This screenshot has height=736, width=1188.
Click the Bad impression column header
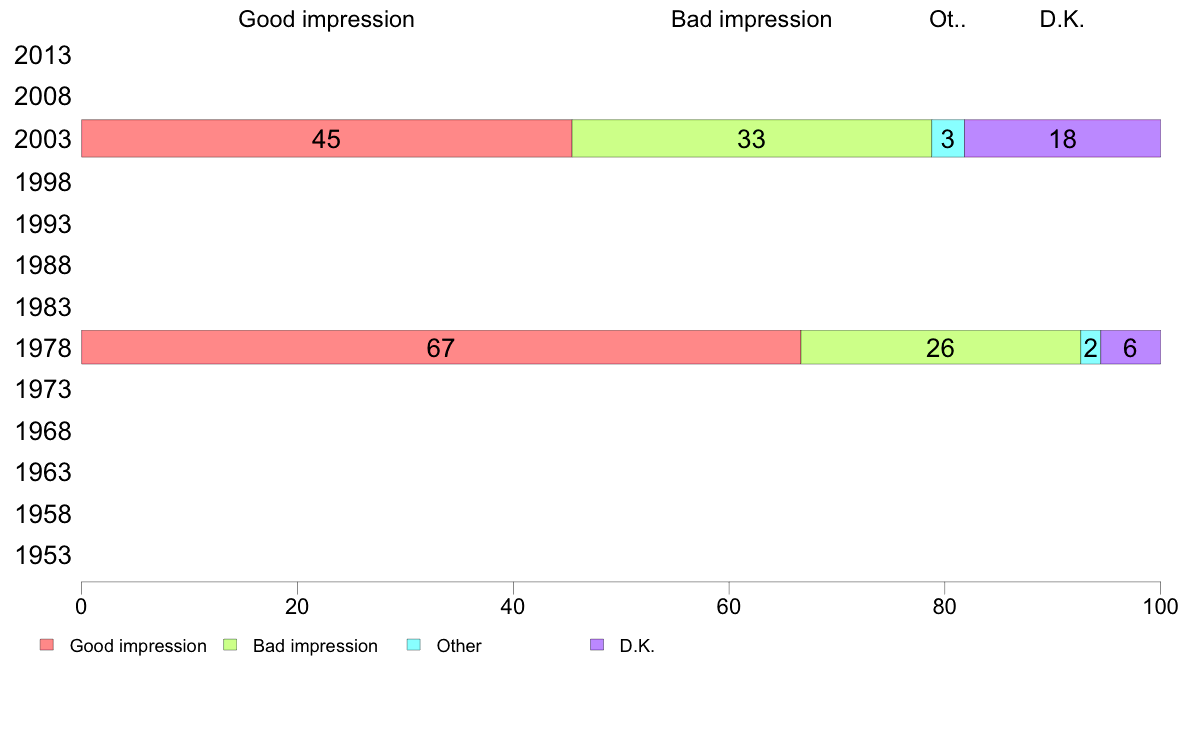click(752, 20)
